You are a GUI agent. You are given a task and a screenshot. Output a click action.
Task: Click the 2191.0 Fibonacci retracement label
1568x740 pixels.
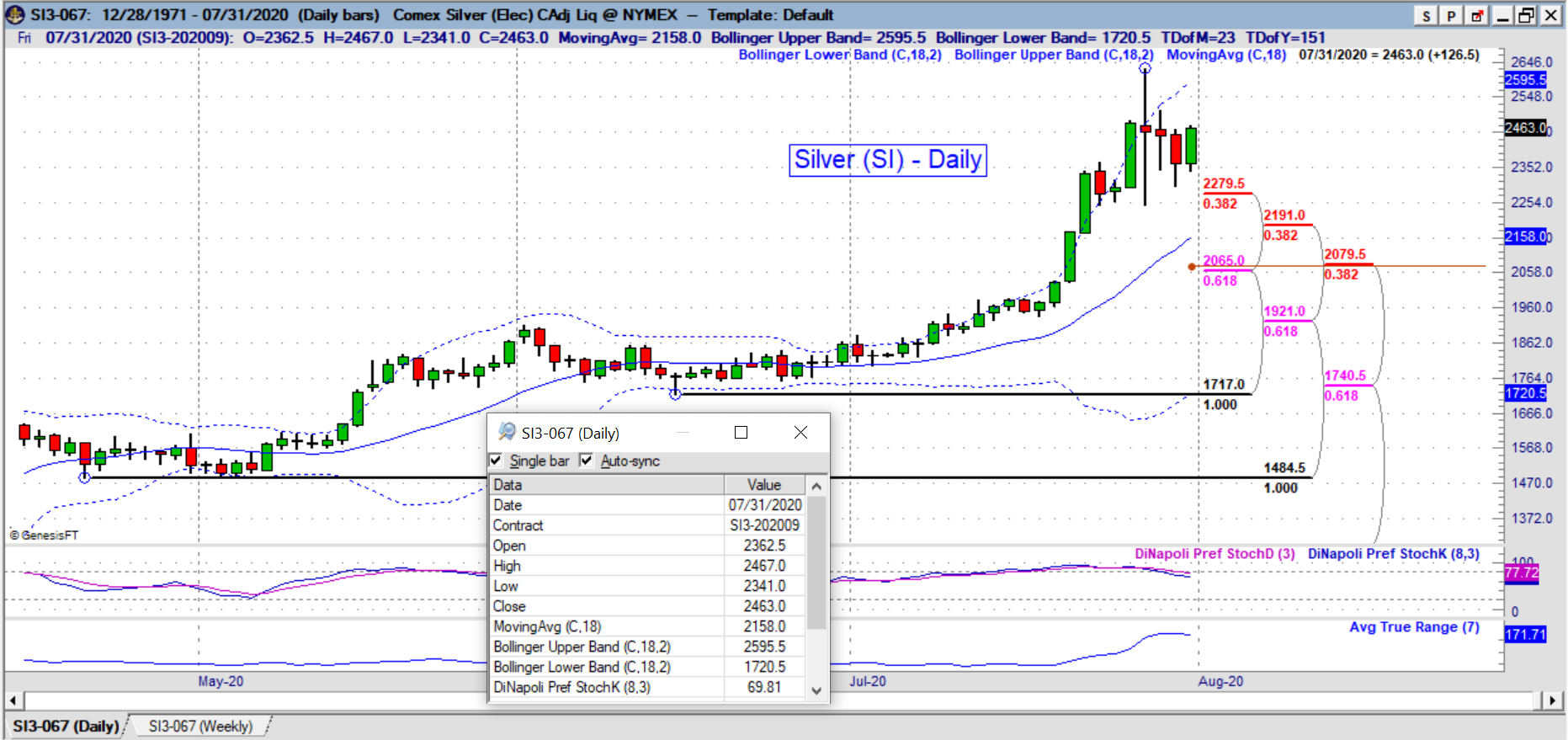pyautogui.click(x=1284, y=216)
